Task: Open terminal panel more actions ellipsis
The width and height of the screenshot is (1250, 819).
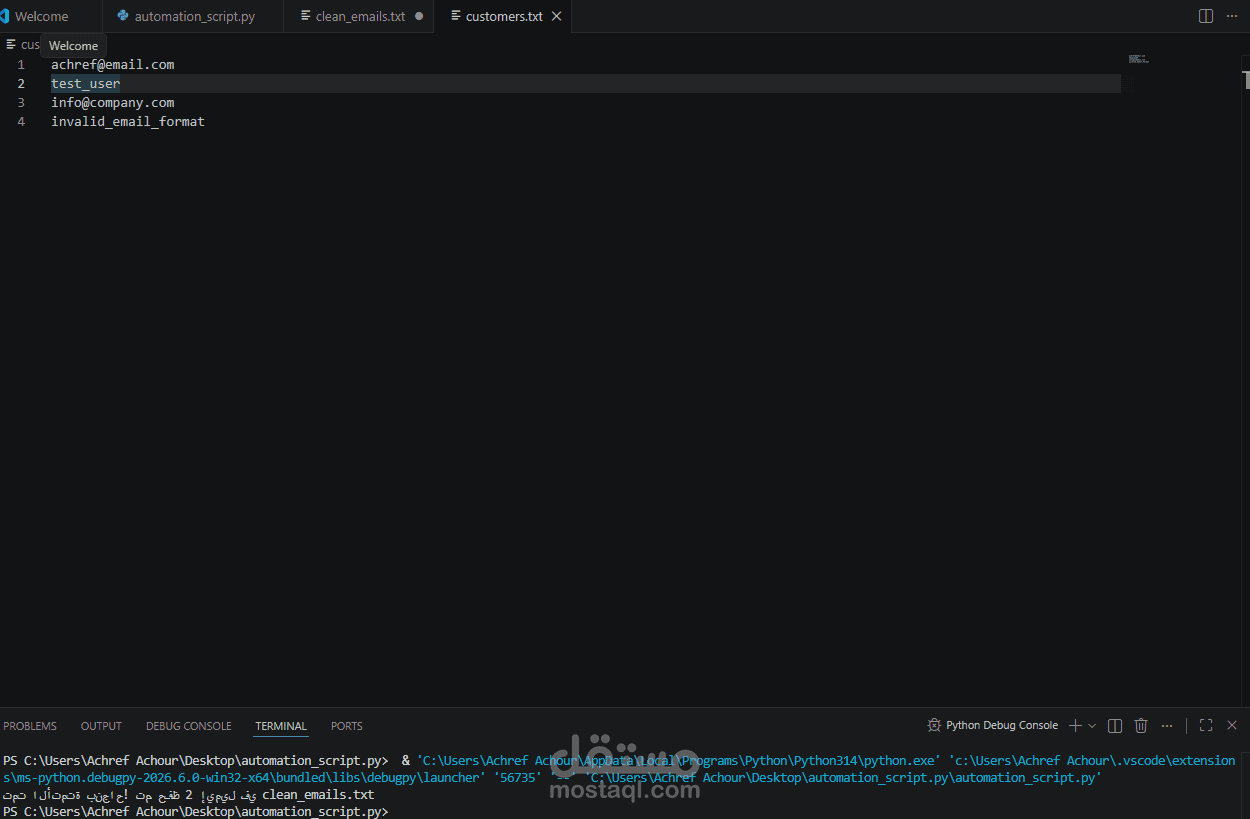Action: tap(1167, 725)
